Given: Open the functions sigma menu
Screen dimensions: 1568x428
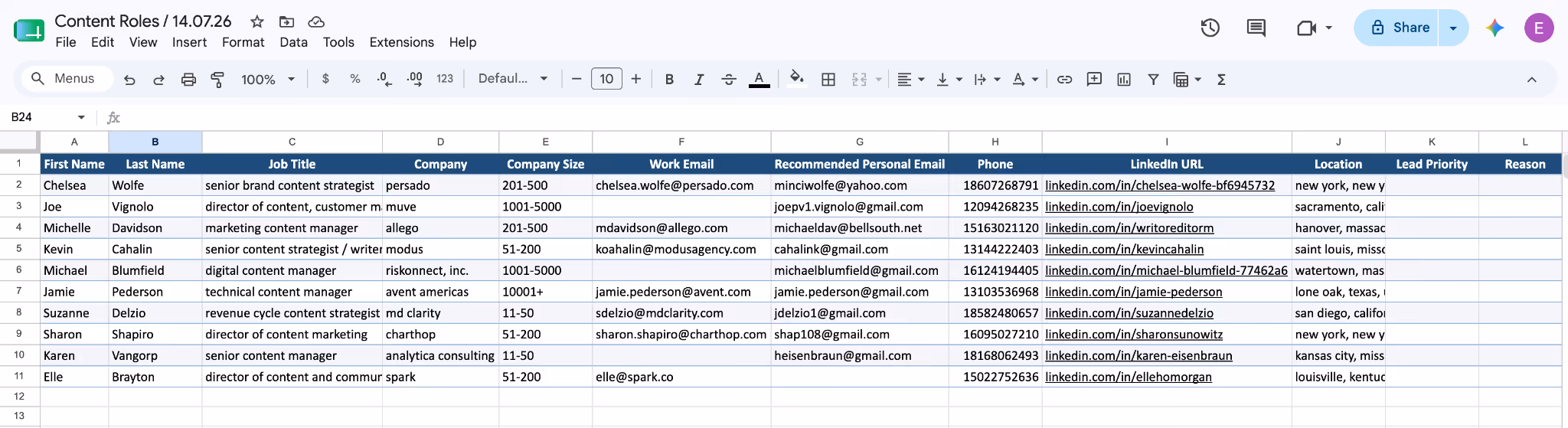Looking at the screenshot, I should 1221,79.
